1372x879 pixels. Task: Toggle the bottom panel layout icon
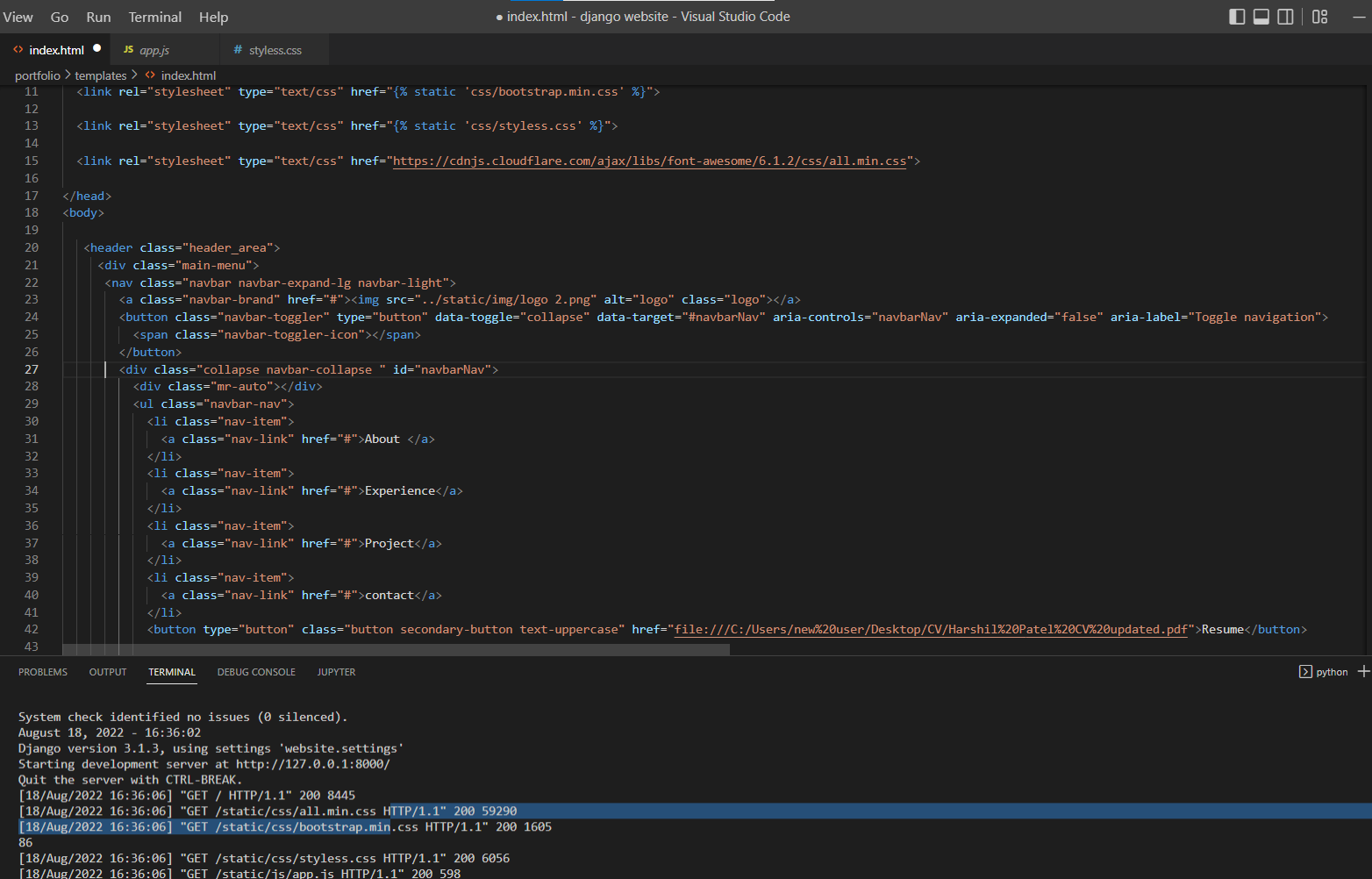coord(1261,17)
